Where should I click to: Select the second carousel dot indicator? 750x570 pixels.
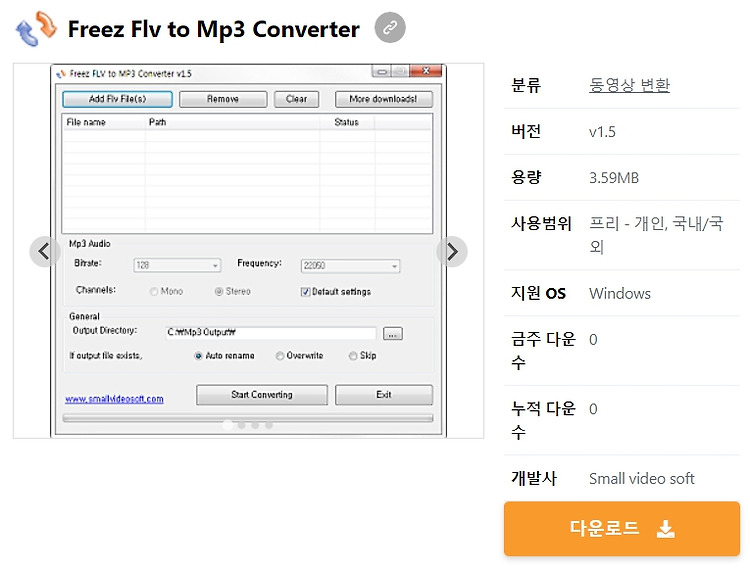coord(242,425)
